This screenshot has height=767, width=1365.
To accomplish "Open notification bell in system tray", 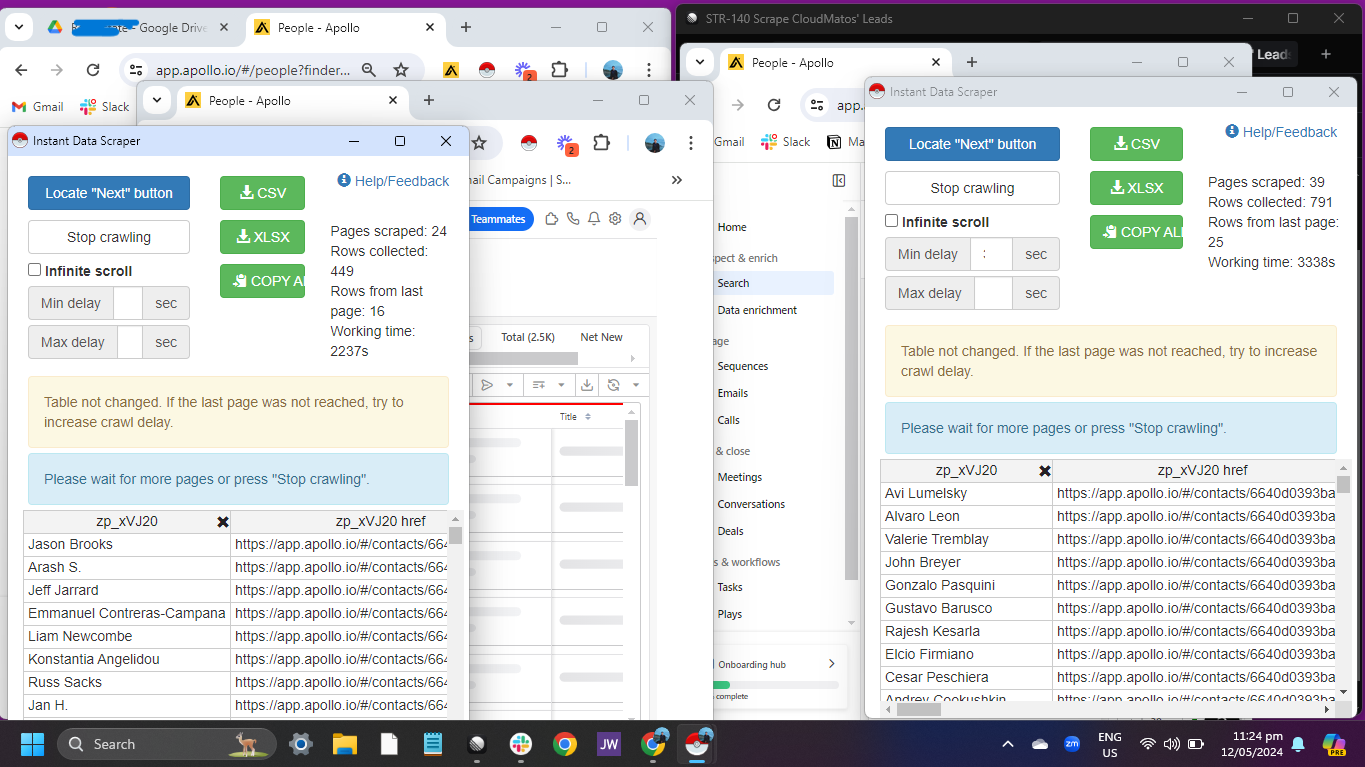I will pyautogui.click(x=1298, y=744).
